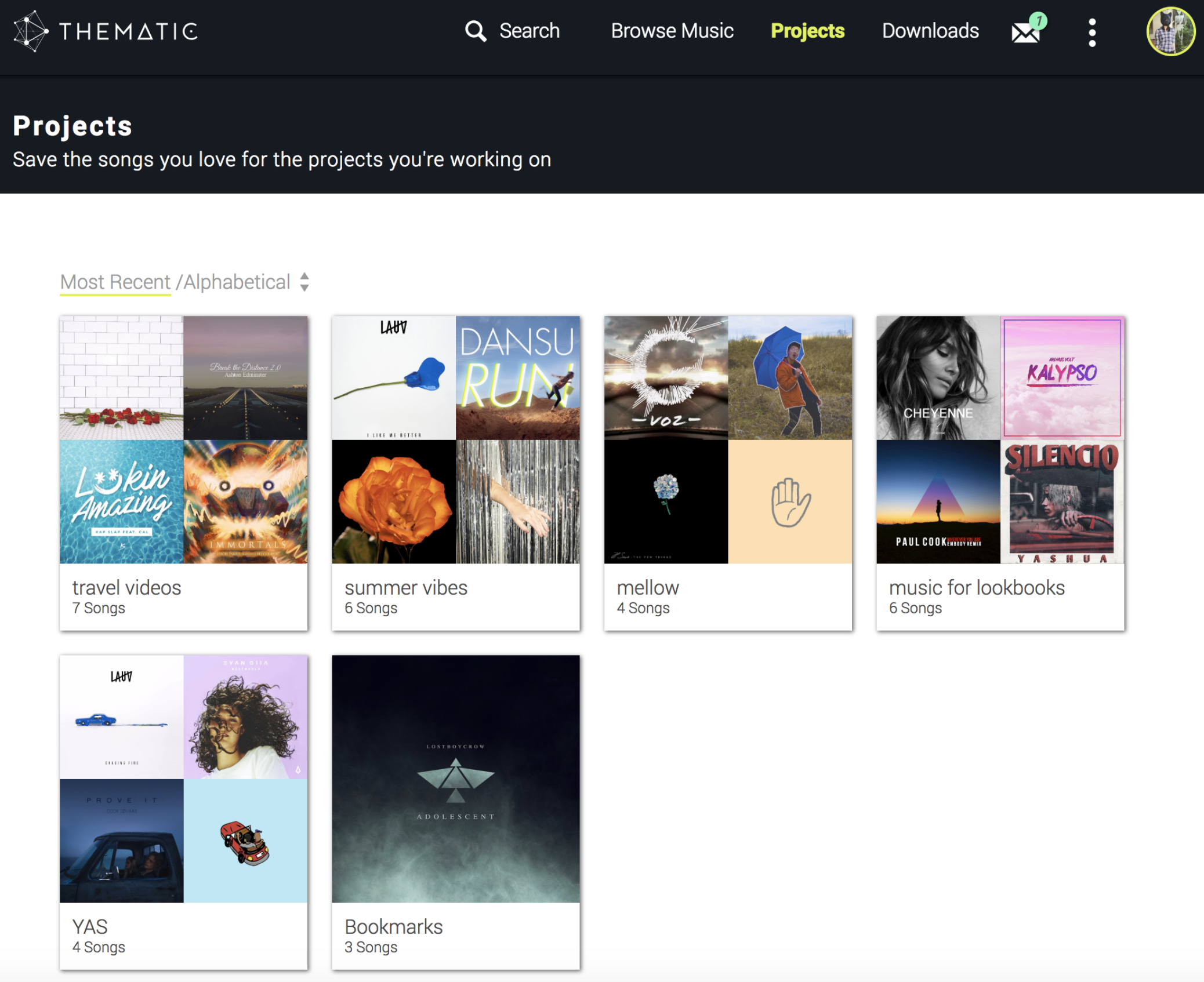Image resolution: width=1204 pixels, height=982 pixels.
Task: Go to the Projects tab
Action: [x=807, y=31]
